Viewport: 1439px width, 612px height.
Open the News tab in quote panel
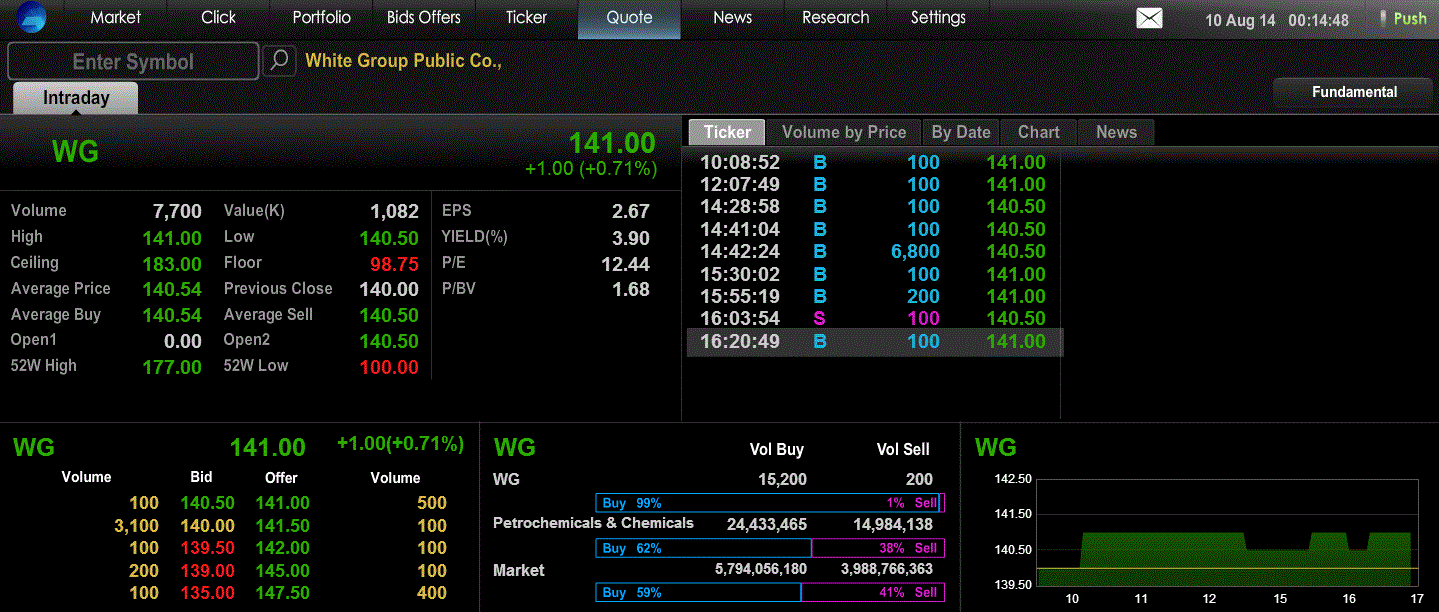click(x=1116, y=132)
